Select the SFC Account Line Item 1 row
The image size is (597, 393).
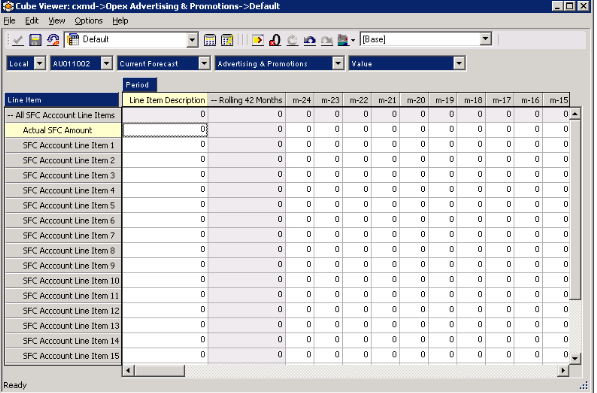click(x=63, y=145)
